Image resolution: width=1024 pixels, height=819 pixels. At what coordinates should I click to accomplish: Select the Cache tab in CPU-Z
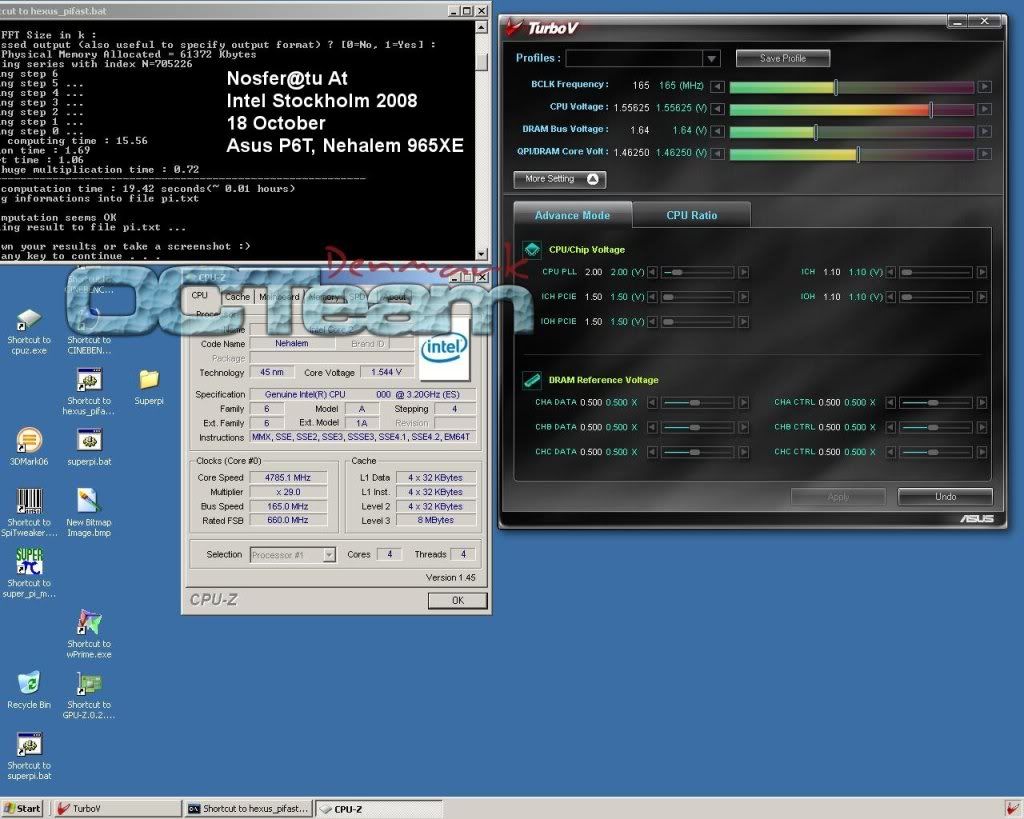237,297
